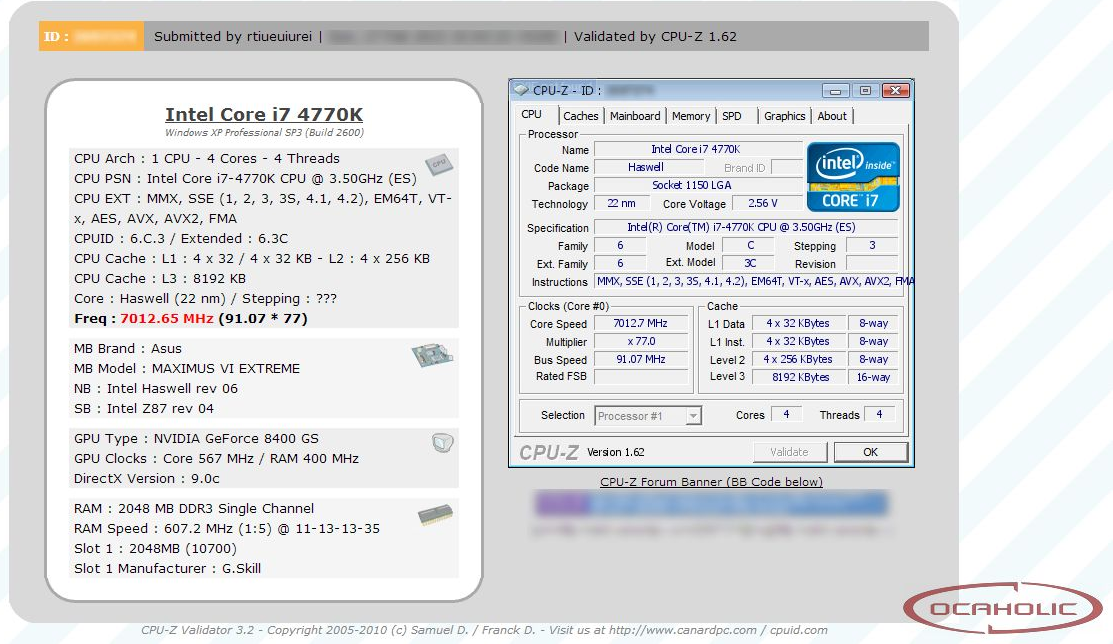This screenshot has width=1113, height=644.
Task: Click the empty Rated FSB field
Action: click(x=640, y=376)
